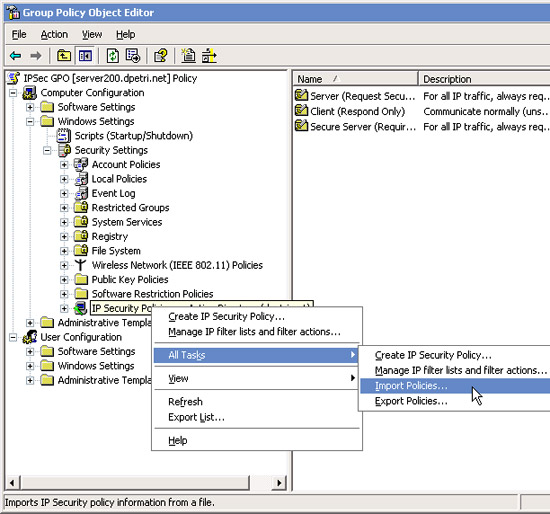Expand the Local Policies node

point(64,179)
